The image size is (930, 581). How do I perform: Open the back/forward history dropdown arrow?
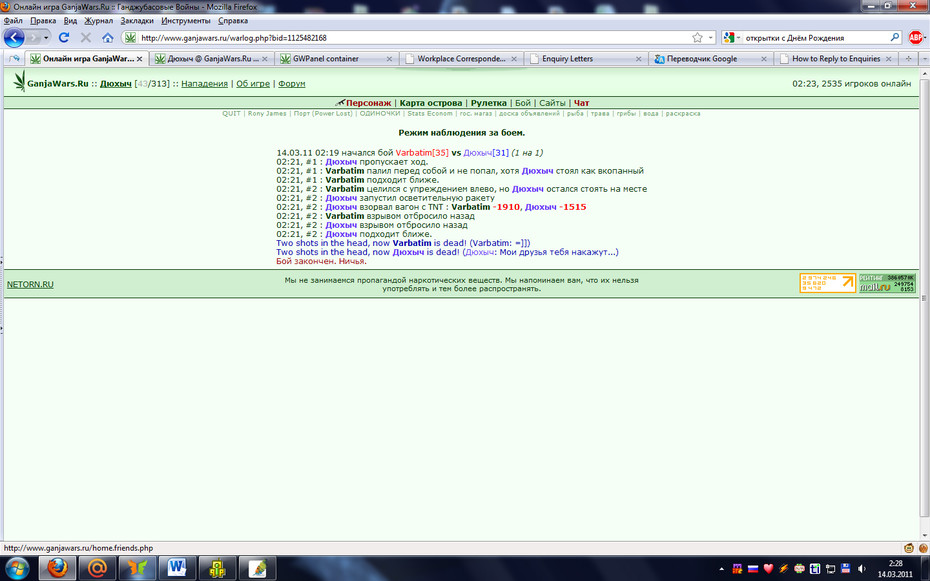(46, 38)
